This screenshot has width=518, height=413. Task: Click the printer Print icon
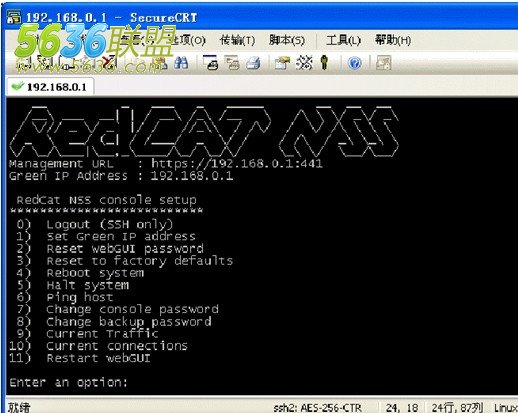point(253,63)
